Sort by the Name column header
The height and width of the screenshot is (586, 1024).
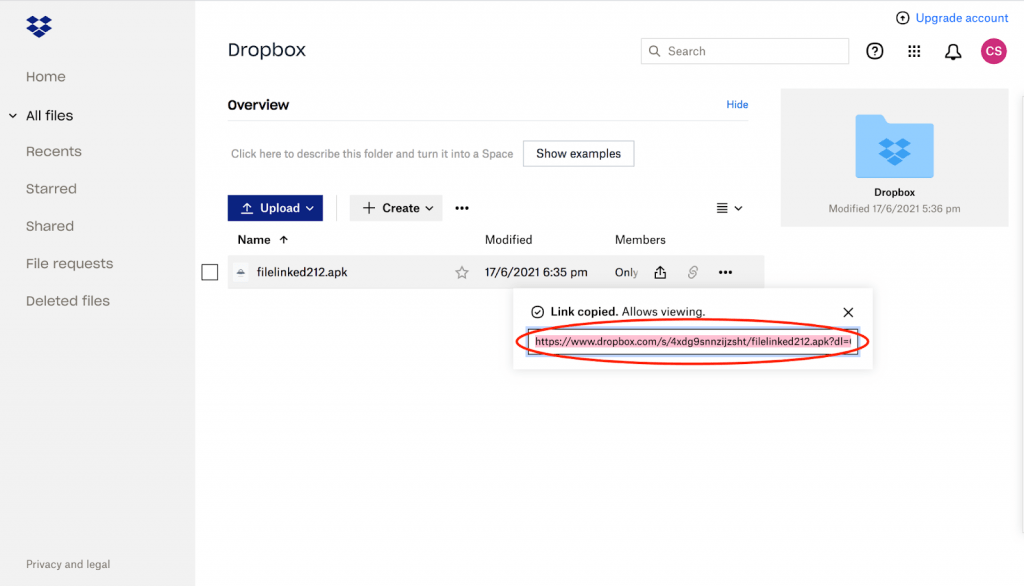[253, 240]
